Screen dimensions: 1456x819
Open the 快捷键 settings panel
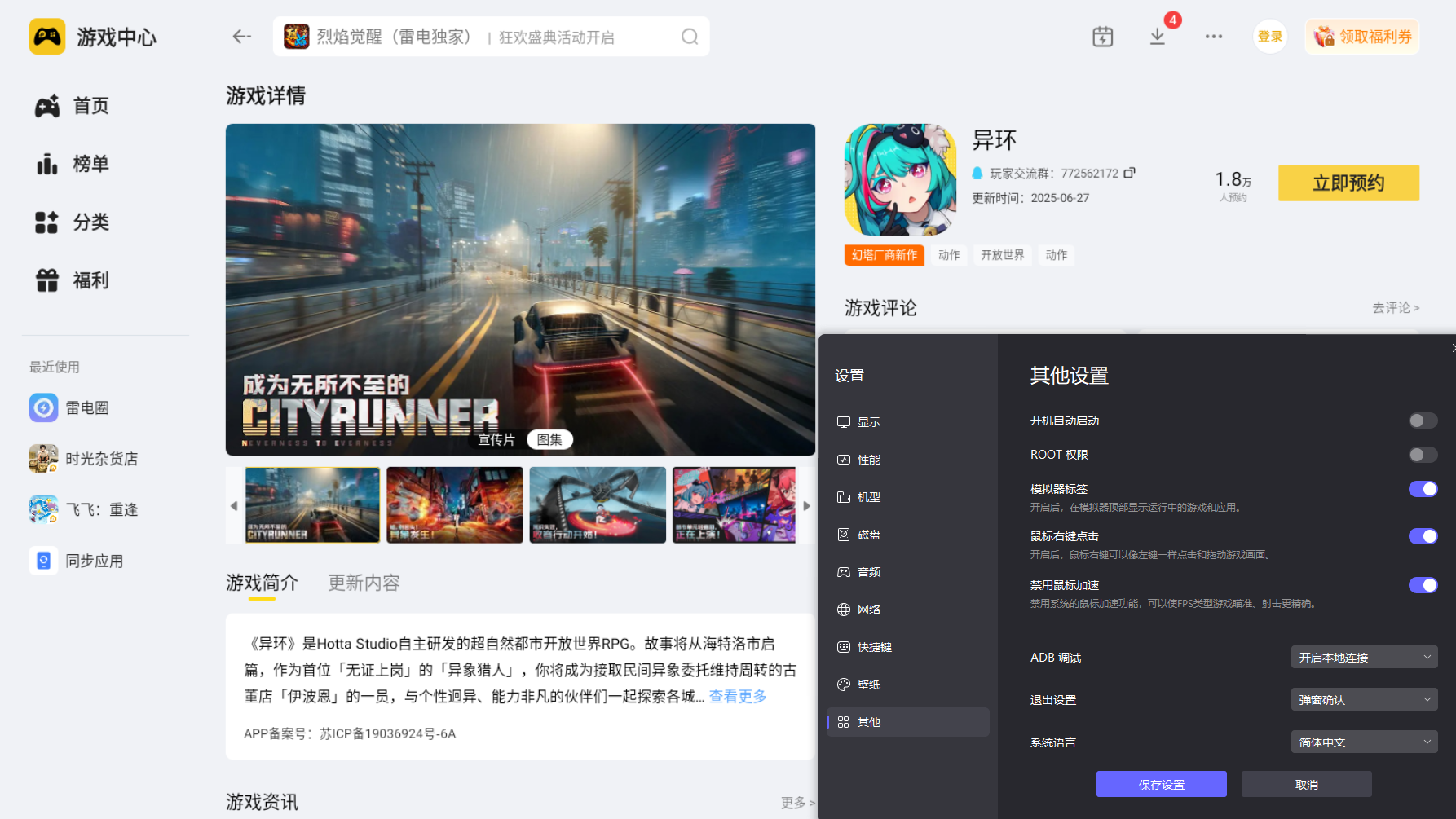coord(871,646)
